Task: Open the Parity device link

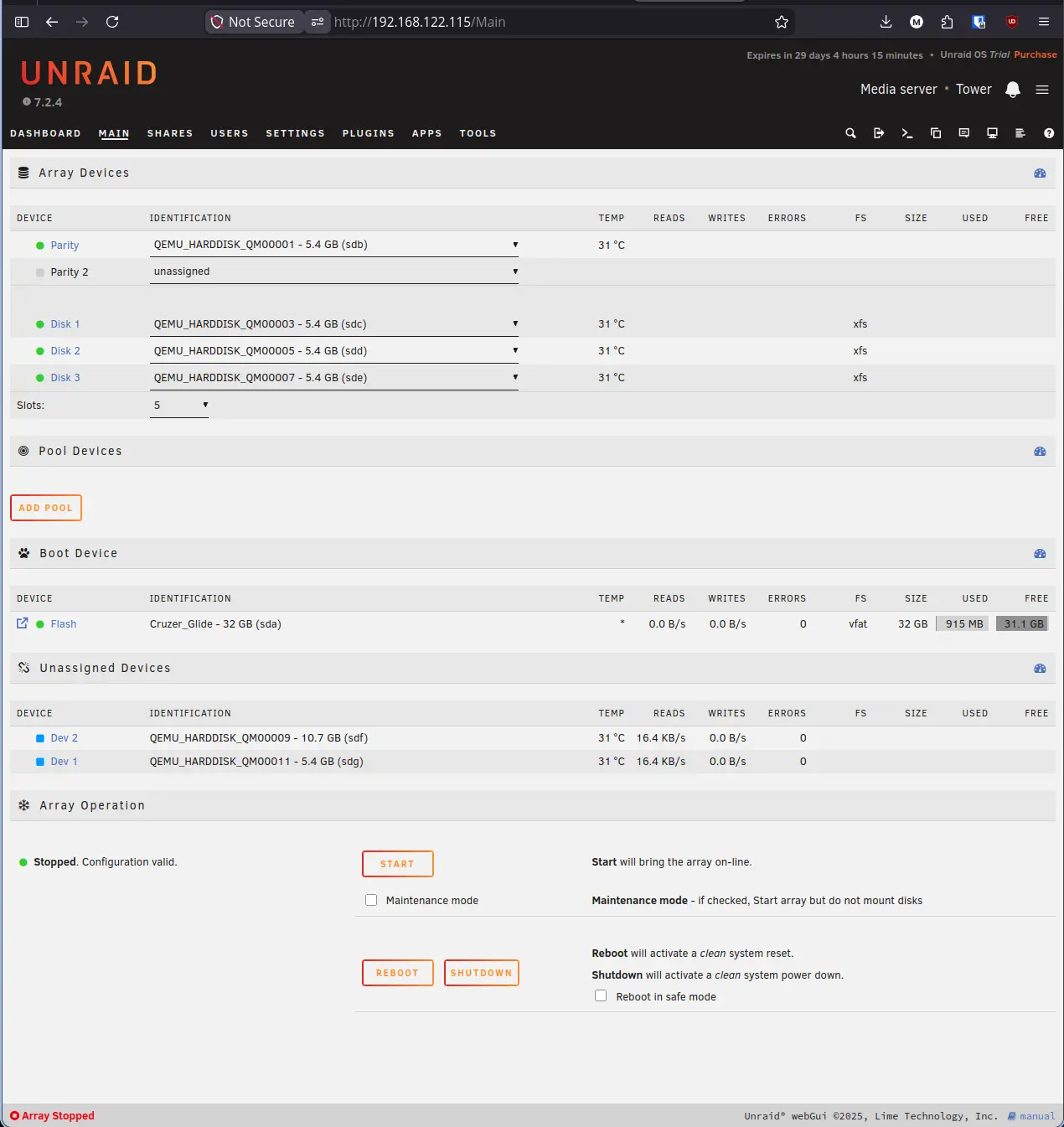Action: tap(65, 246)
